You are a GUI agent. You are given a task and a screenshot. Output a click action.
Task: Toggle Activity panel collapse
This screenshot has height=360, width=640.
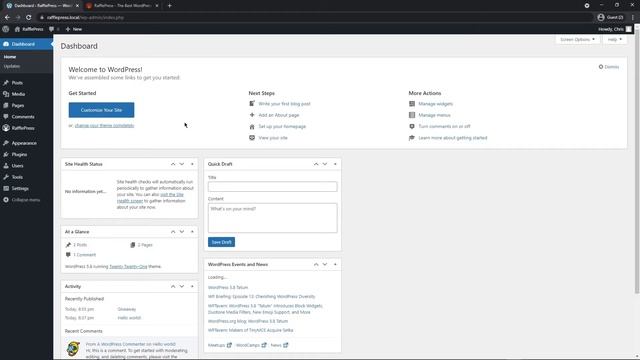(192, 287)
